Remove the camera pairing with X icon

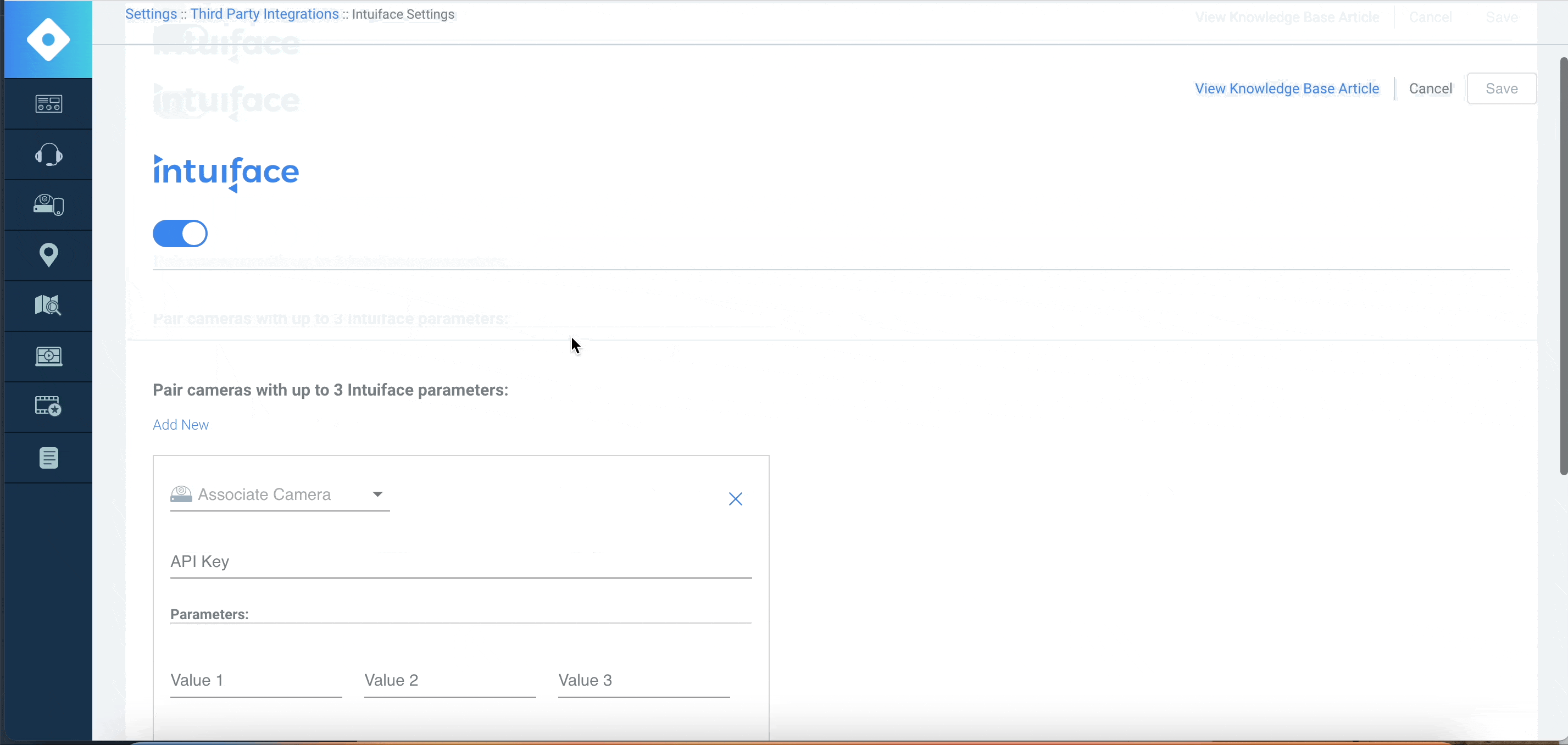(735, 499)
